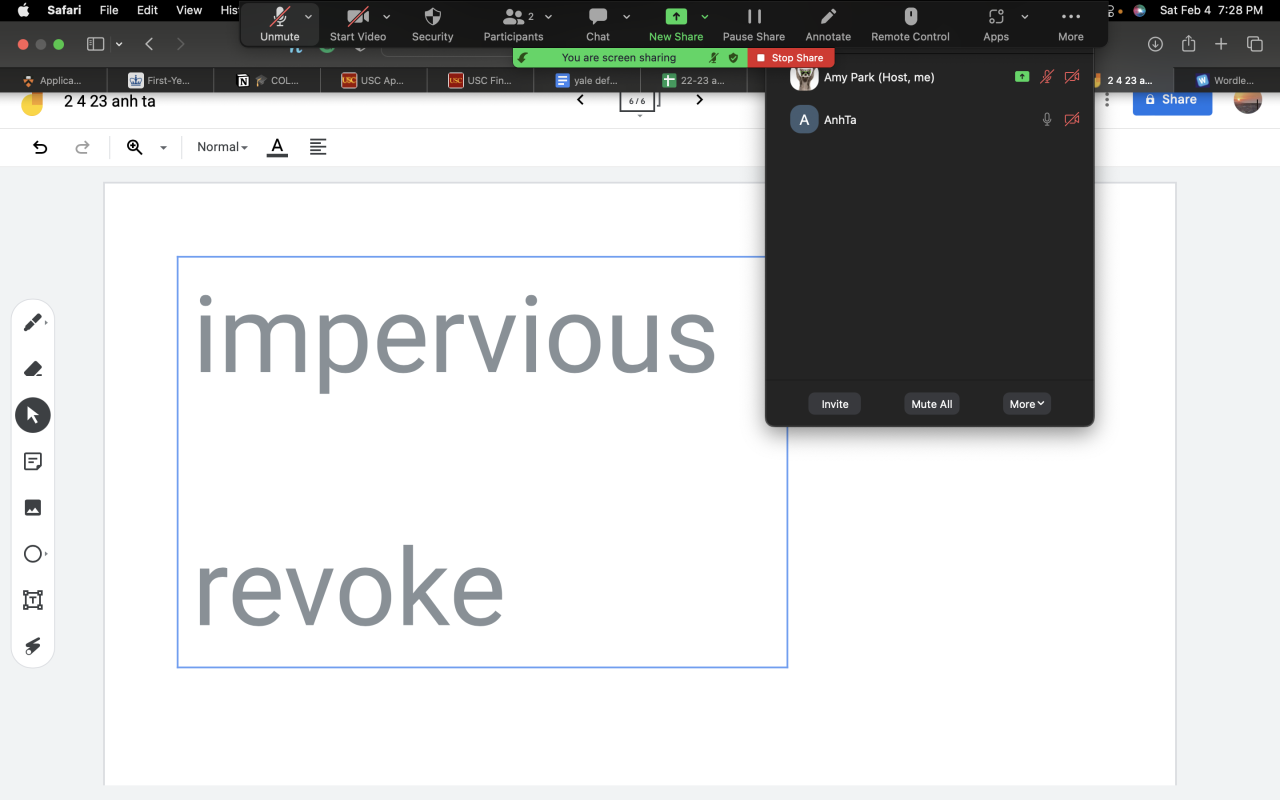
Task: Click the Unmute microphone button in Zoom
Action: coord(280,24)
